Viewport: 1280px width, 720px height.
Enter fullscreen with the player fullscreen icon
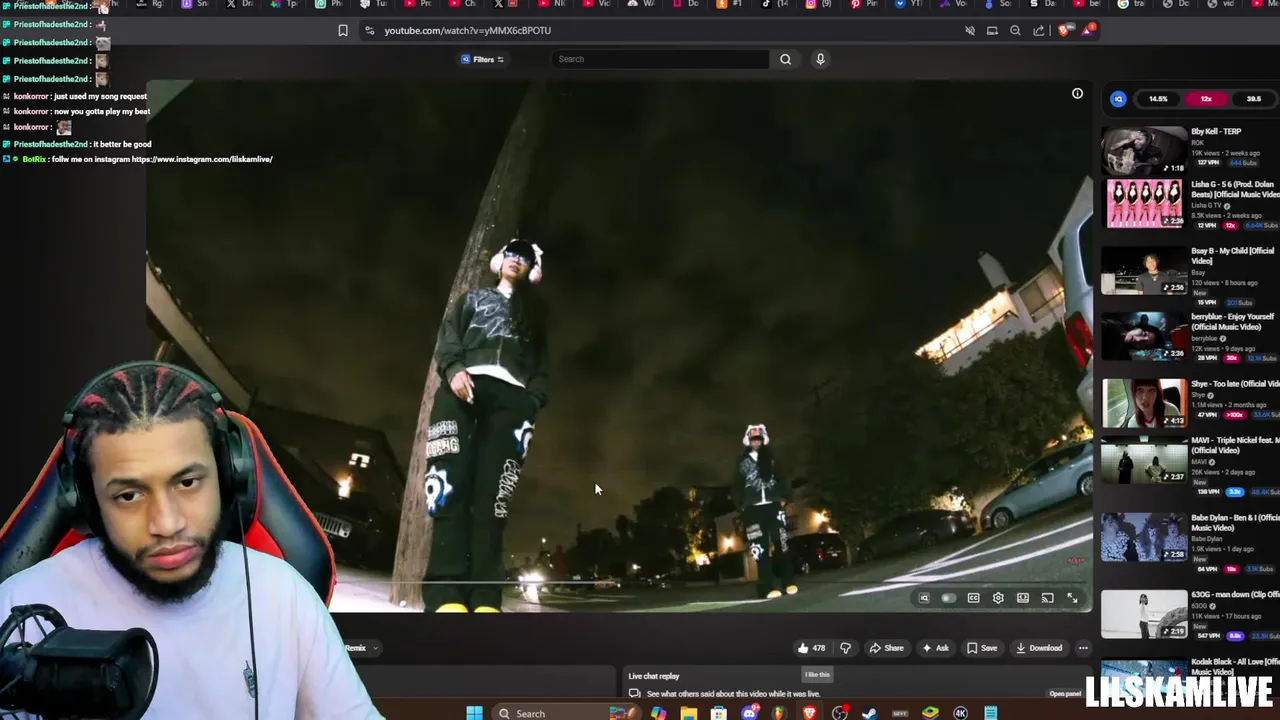pyautogui.click(x=1072, y=598)
